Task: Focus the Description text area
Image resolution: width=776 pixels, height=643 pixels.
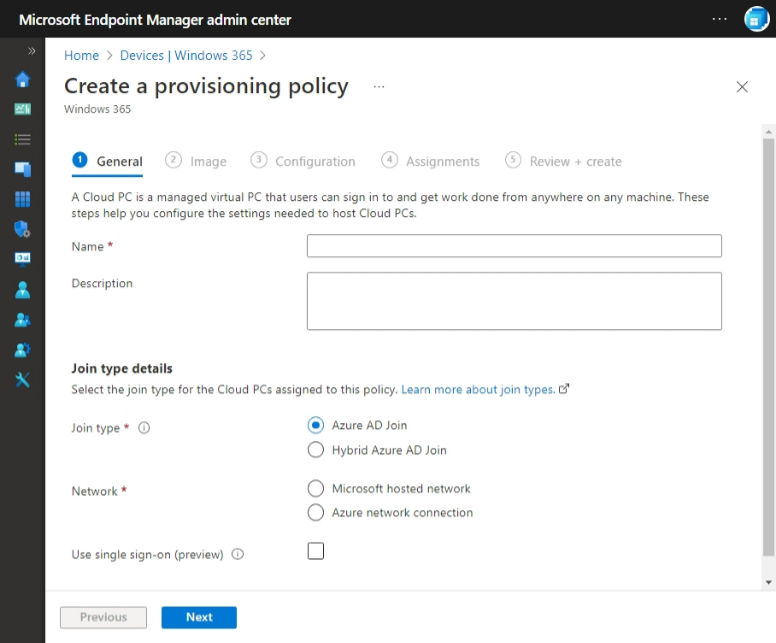Action: coord(514,301)
